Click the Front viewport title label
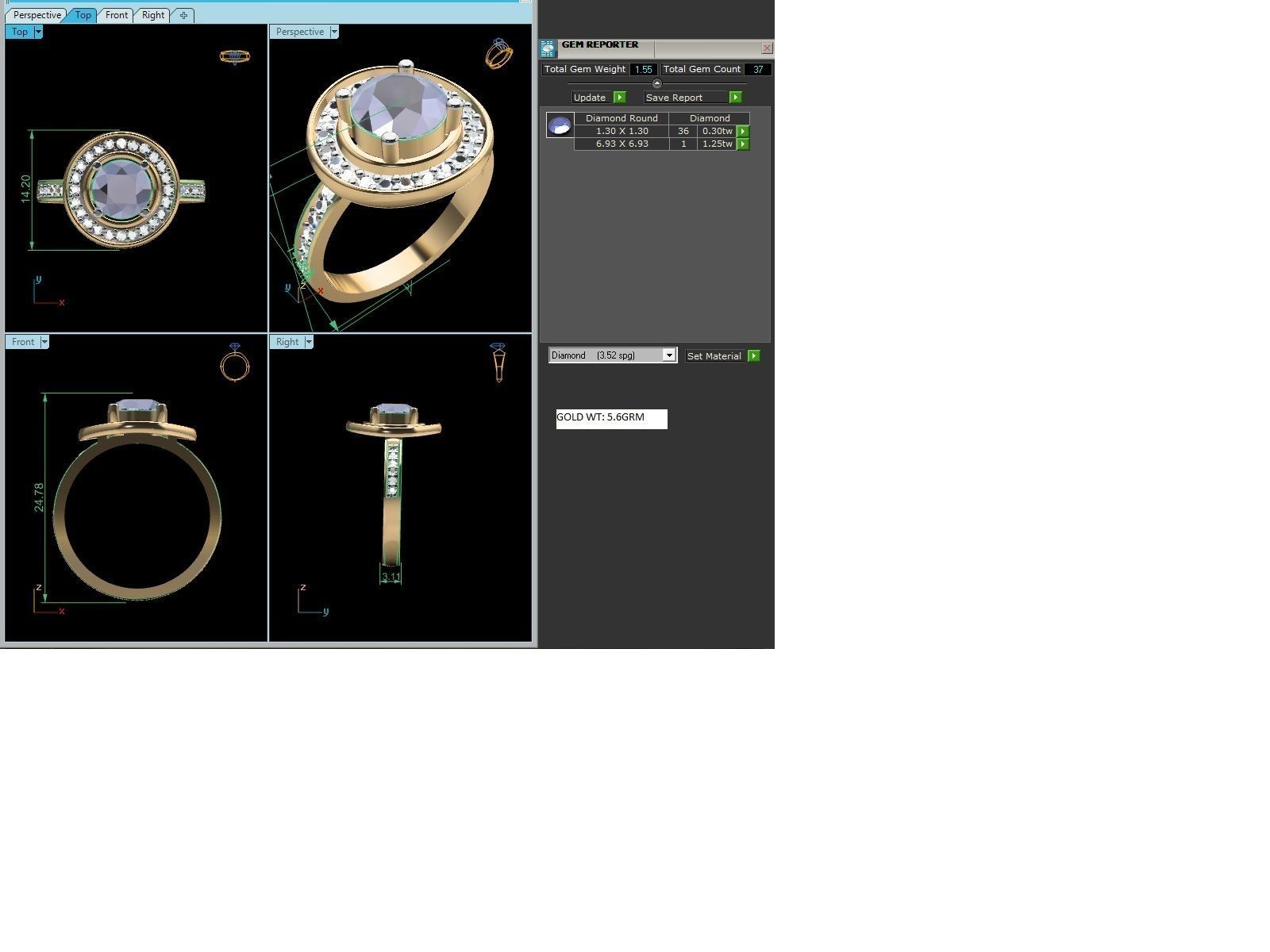1270x952 pixels. [23, 342]
